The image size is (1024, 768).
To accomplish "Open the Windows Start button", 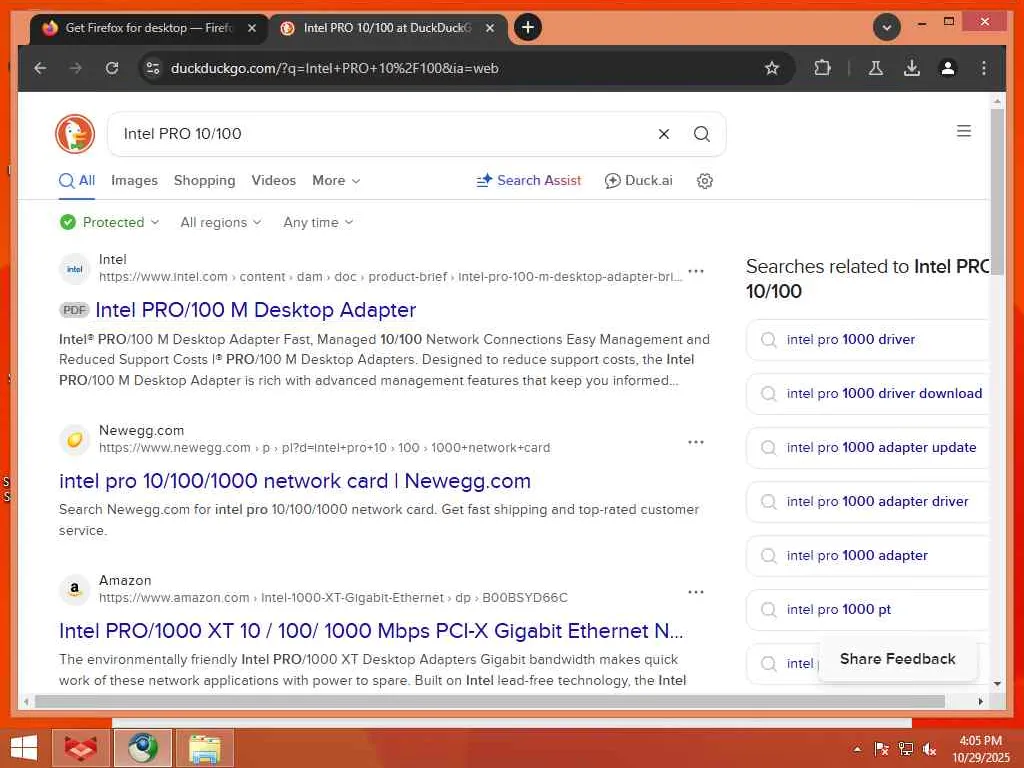I will pos(24,748).
